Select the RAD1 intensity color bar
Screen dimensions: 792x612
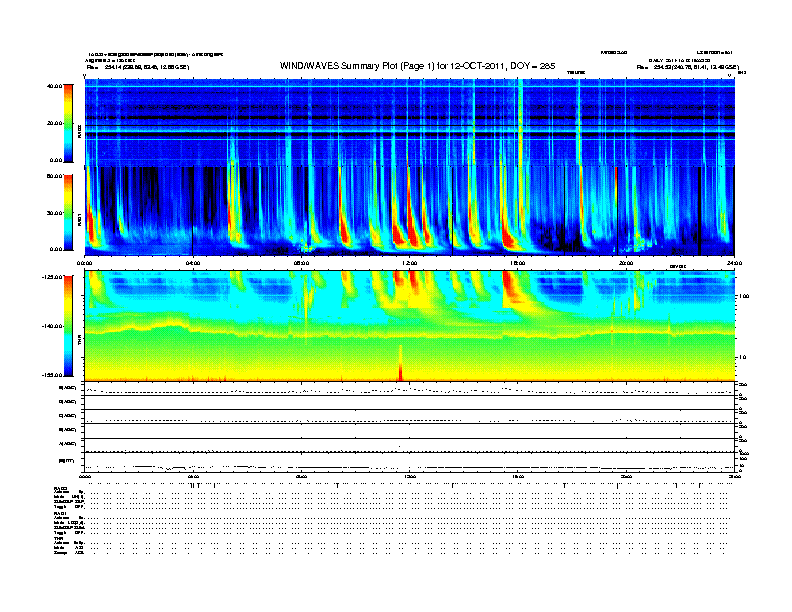tap(68, 212)
